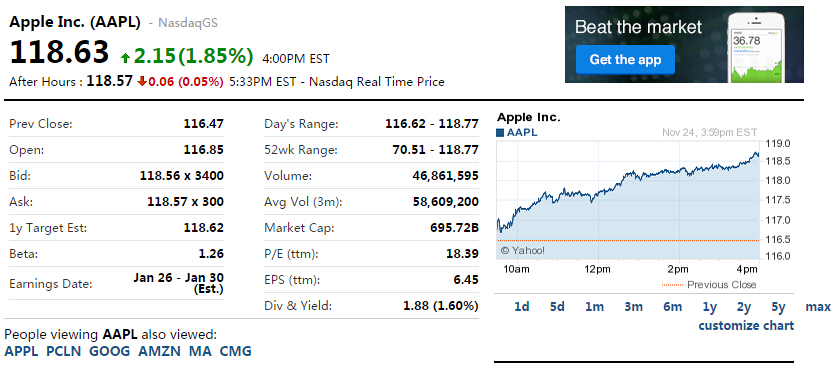
Task: Show the 6m chart range
Action: click(673, 307)
